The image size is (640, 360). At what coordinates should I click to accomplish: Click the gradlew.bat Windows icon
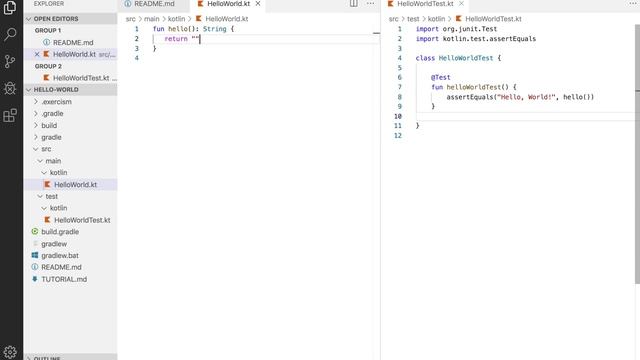click(35, 256)
